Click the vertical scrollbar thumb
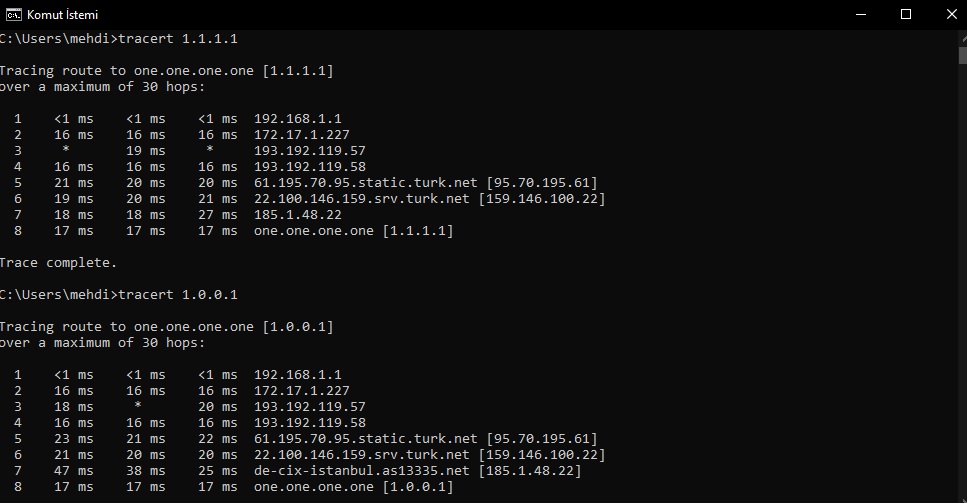 (x=963, y=55)
